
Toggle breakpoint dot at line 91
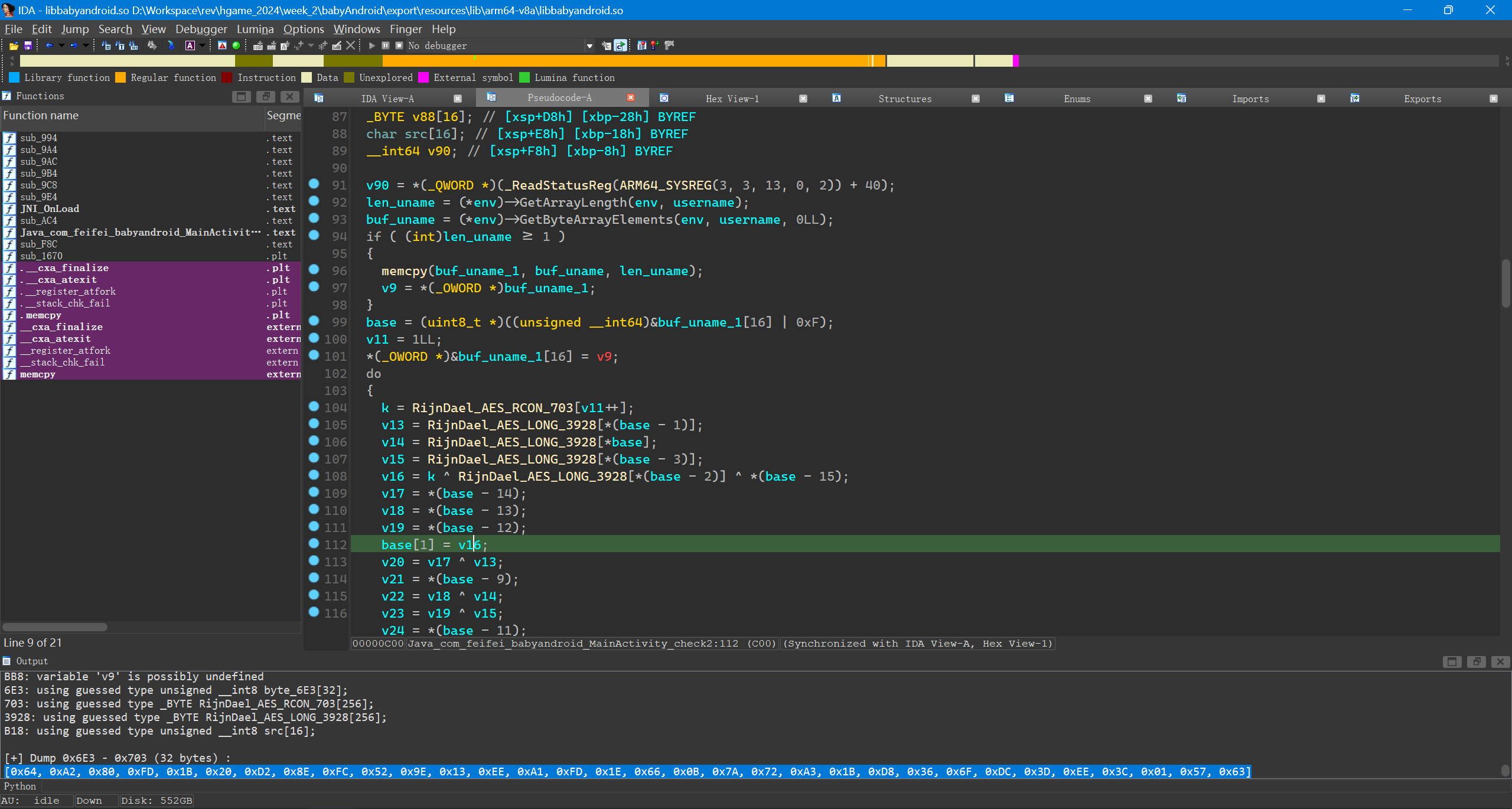314,184
